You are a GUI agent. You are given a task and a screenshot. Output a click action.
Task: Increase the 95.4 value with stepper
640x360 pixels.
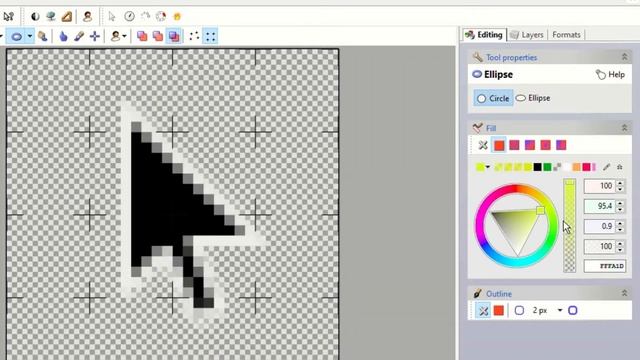point(620,203)
